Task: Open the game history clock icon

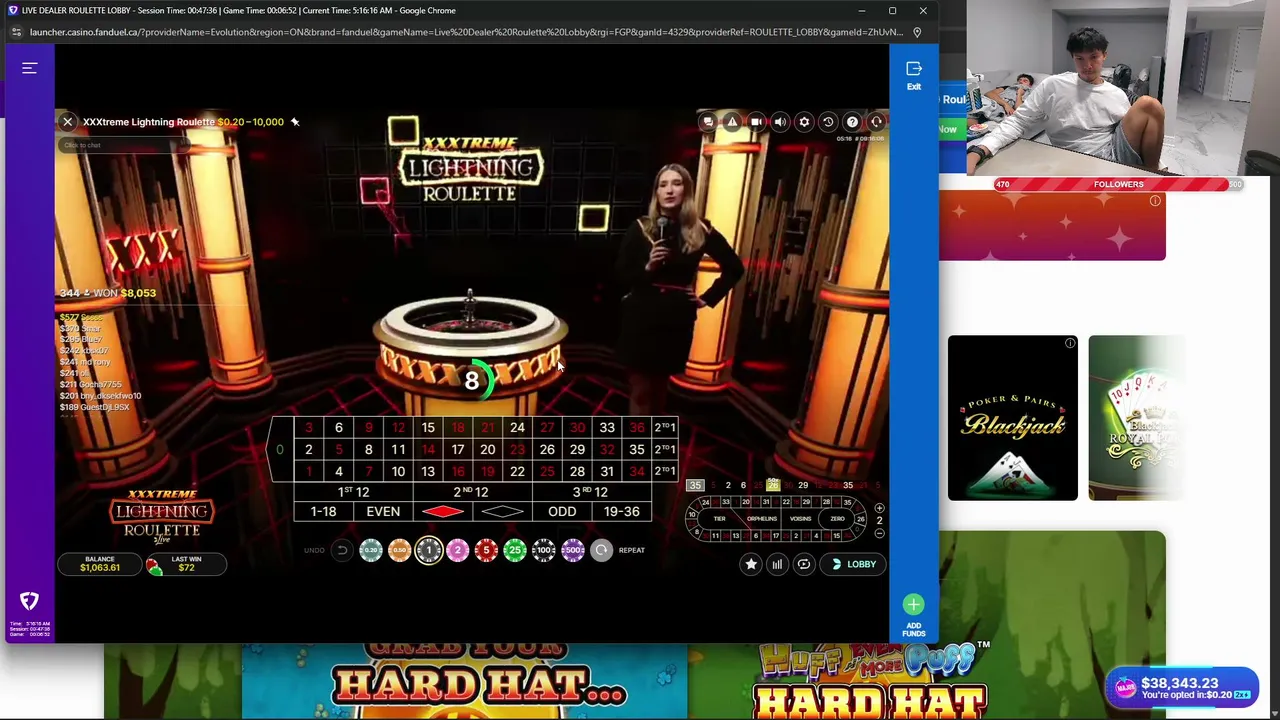Action: (828, 122)
